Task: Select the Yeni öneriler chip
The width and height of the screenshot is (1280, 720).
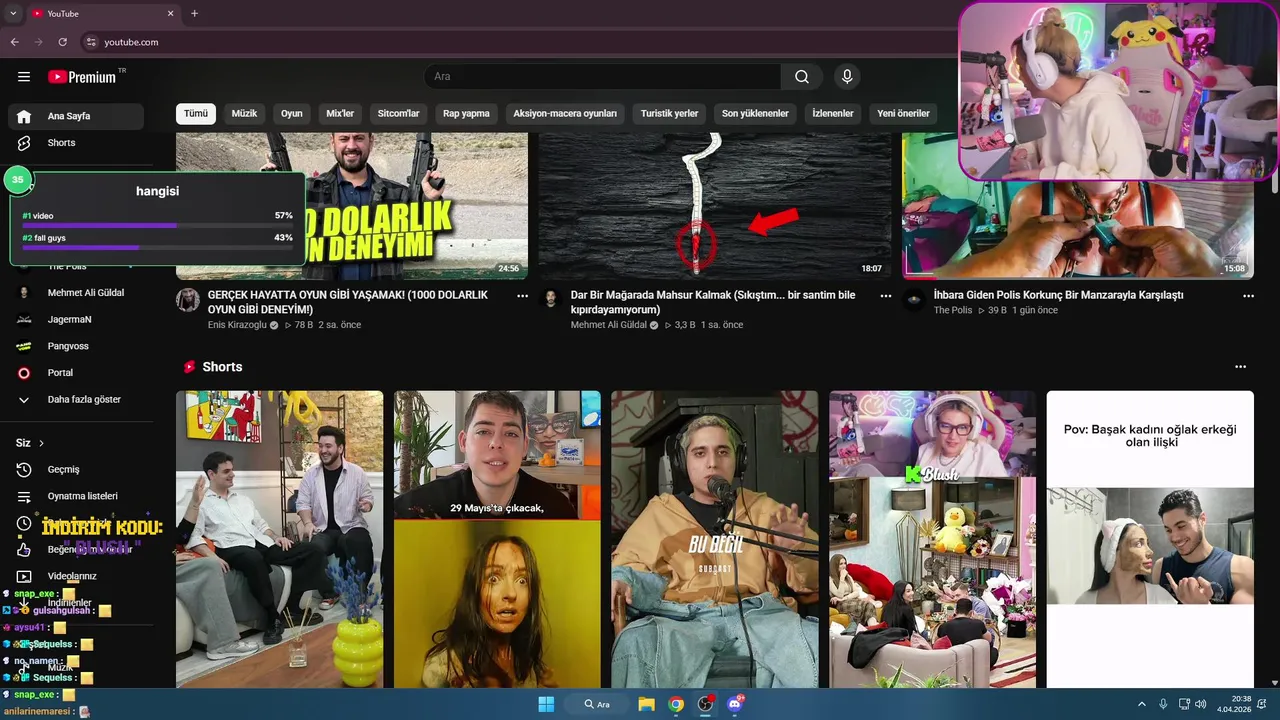Action: click(903, 114)
